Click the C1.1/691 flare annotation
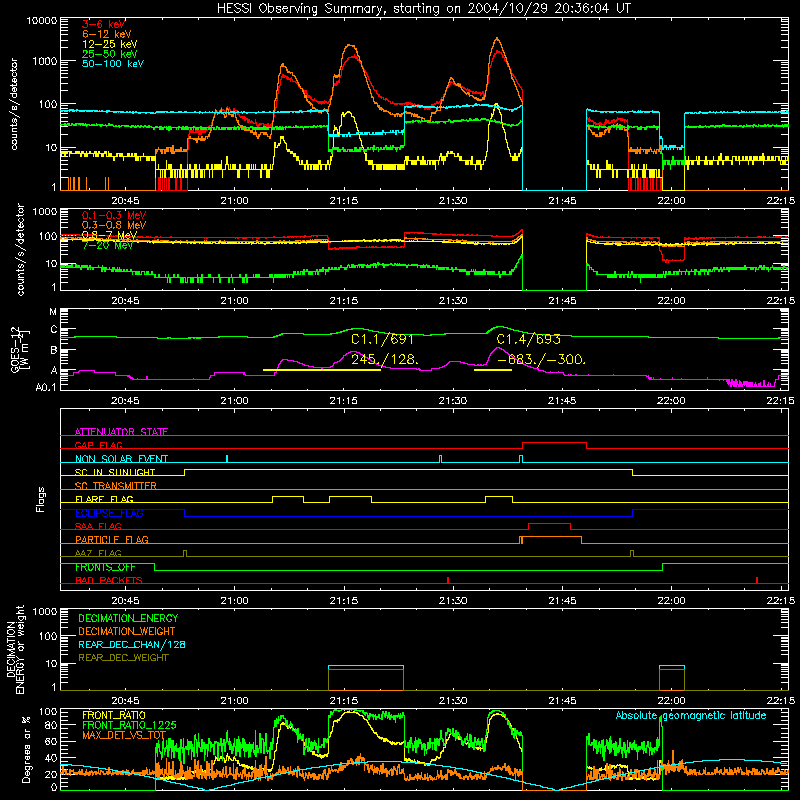This screenshot has width=800, height=800. [x=382, y=339]
